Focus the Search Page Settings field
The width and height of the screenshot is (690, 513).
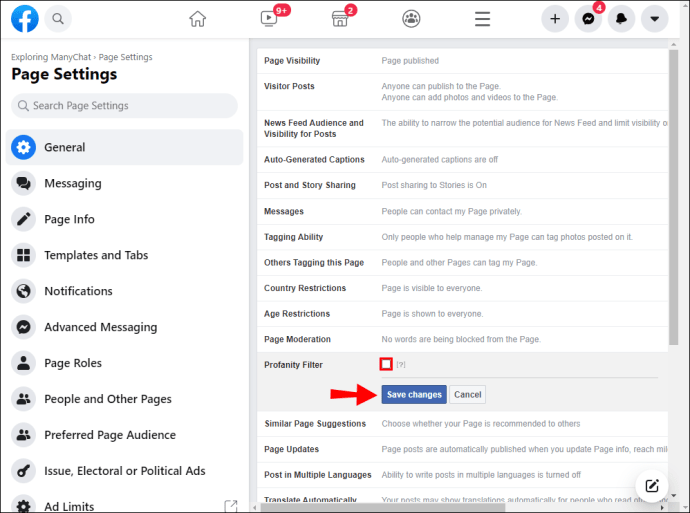pyautogui.click(x=125, y=106)
